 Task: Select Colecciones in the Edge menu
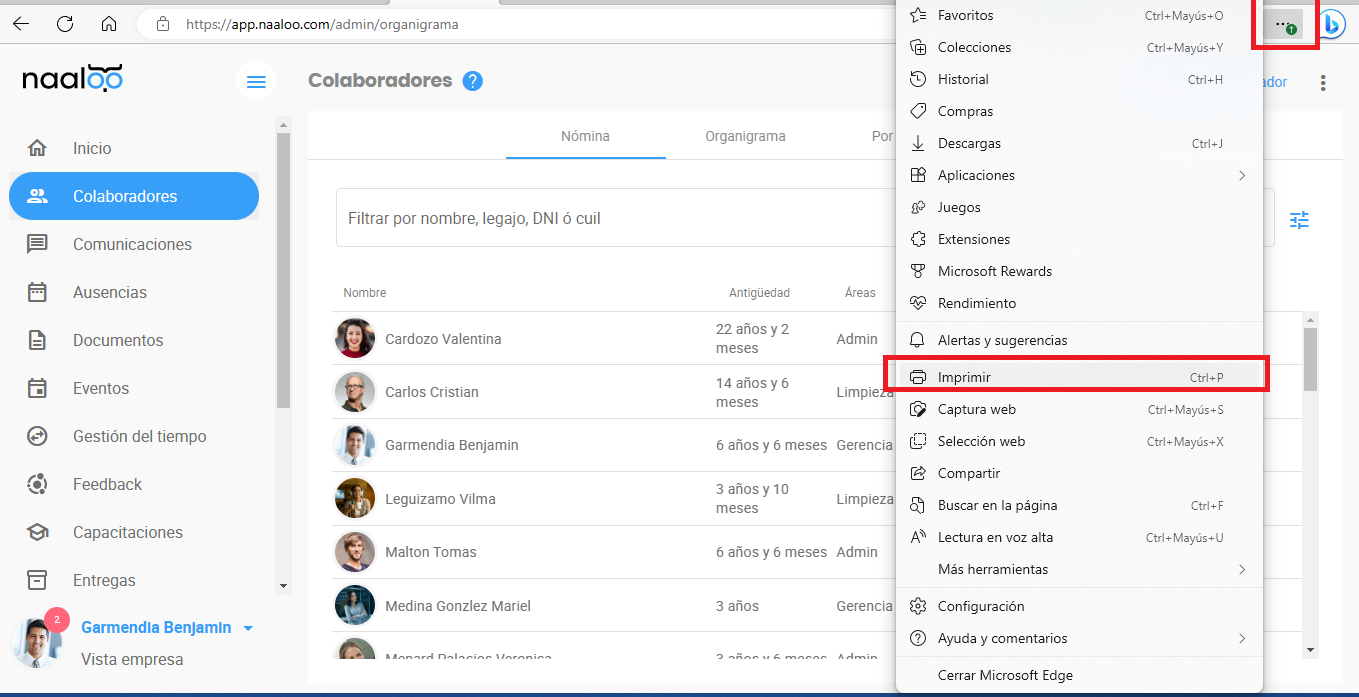point(1079,47)
